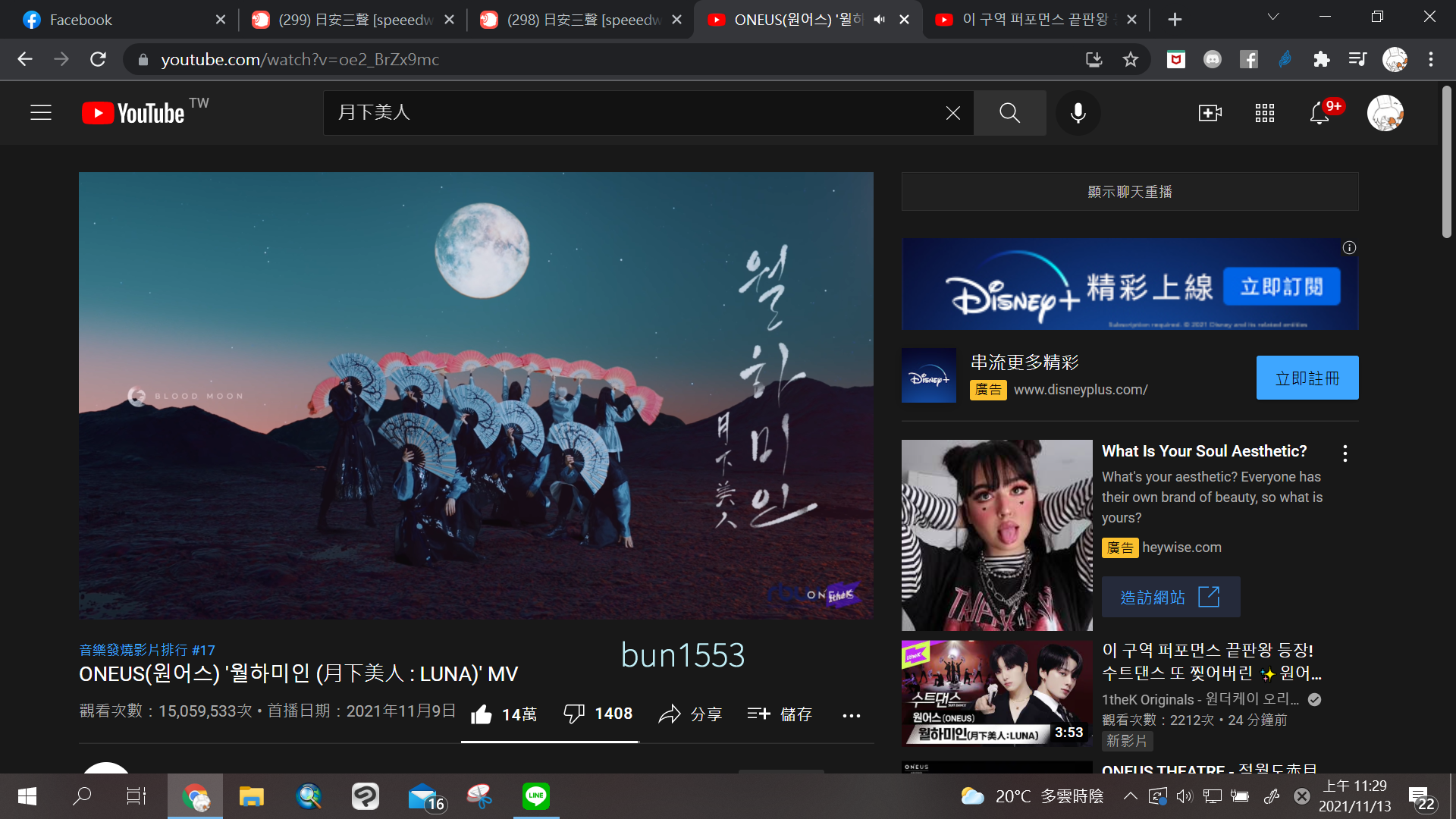Open the LINE app on taskbar
This screenshot has height=819, width=1456.
[x=536, y=796]
